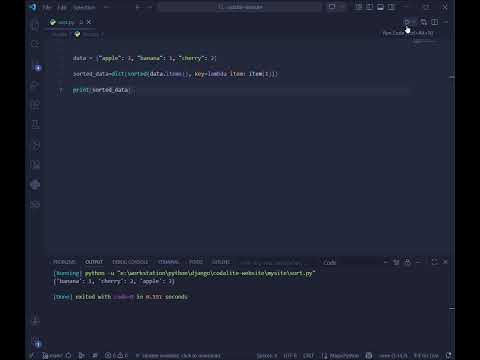Open the Edit menu

click(62, 7)
